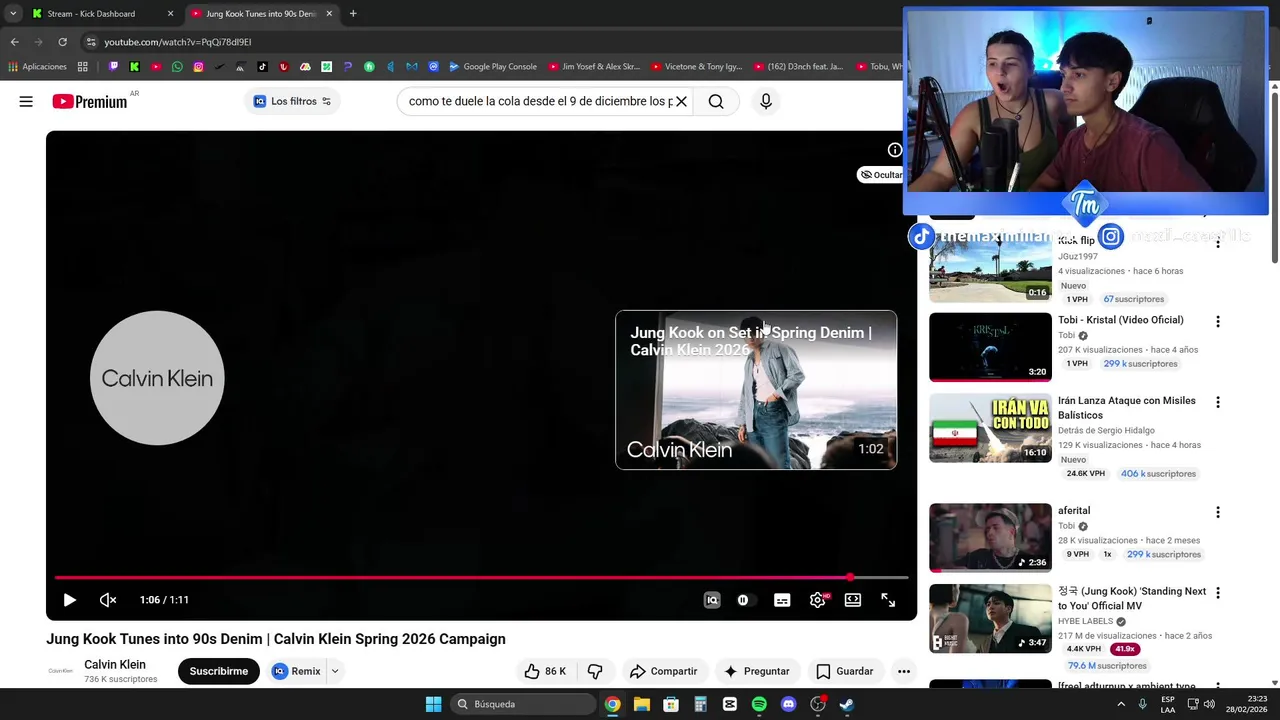
Task: Hide the end screen using Ocultar
Action: 880,175
